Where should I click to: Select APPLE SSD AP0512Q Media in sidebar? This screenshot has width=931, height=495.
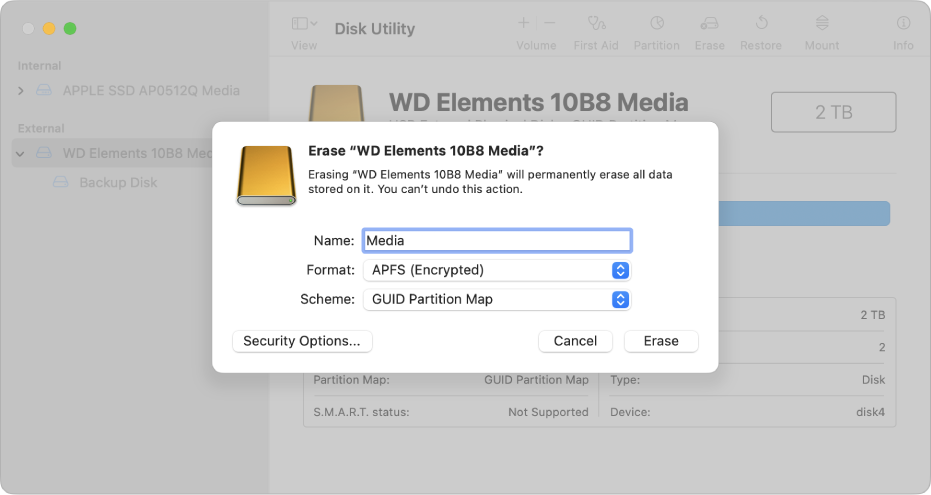pyautogui.click(x=151, y=91)
